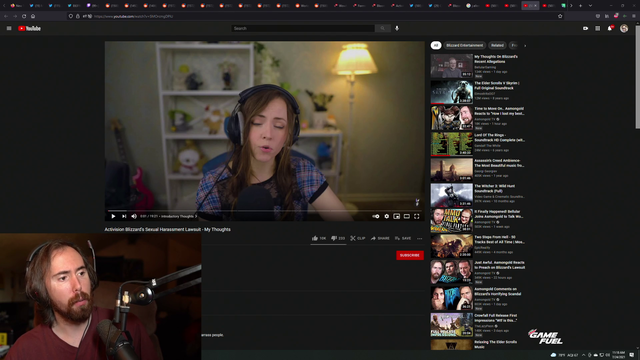The height and width of the screenshot is (360, 640).
Task: Save the video to a playlist
Action: [403, 238]
